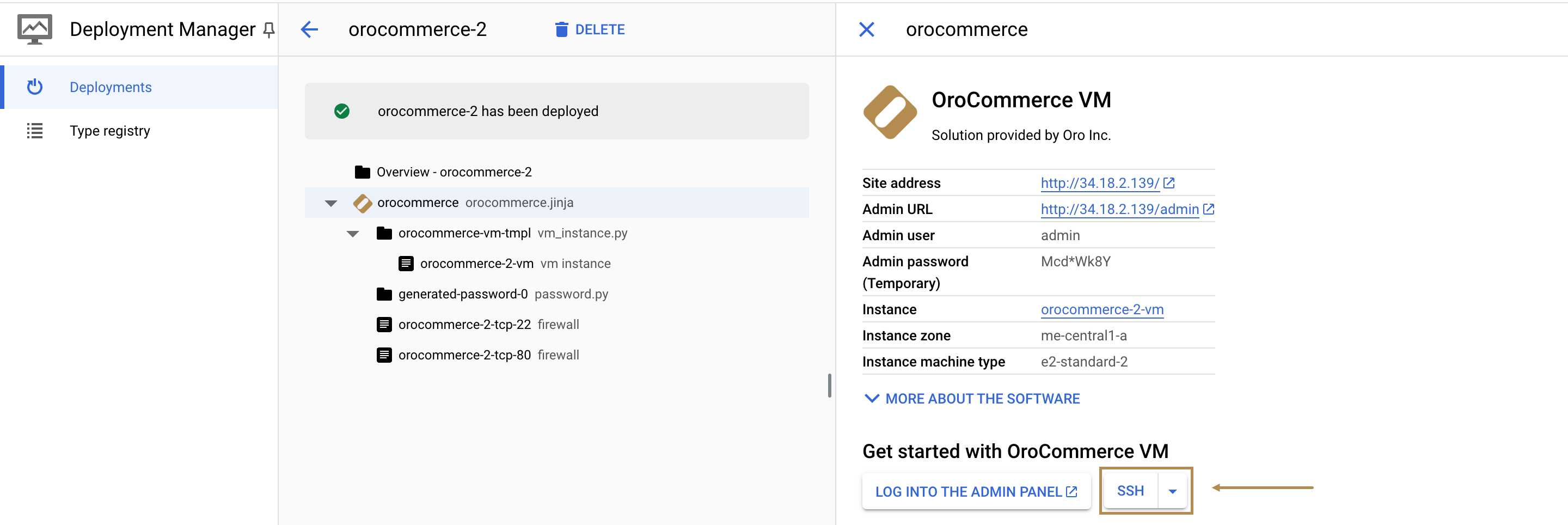Open the Deployments menu item

(x=111, y=88)
